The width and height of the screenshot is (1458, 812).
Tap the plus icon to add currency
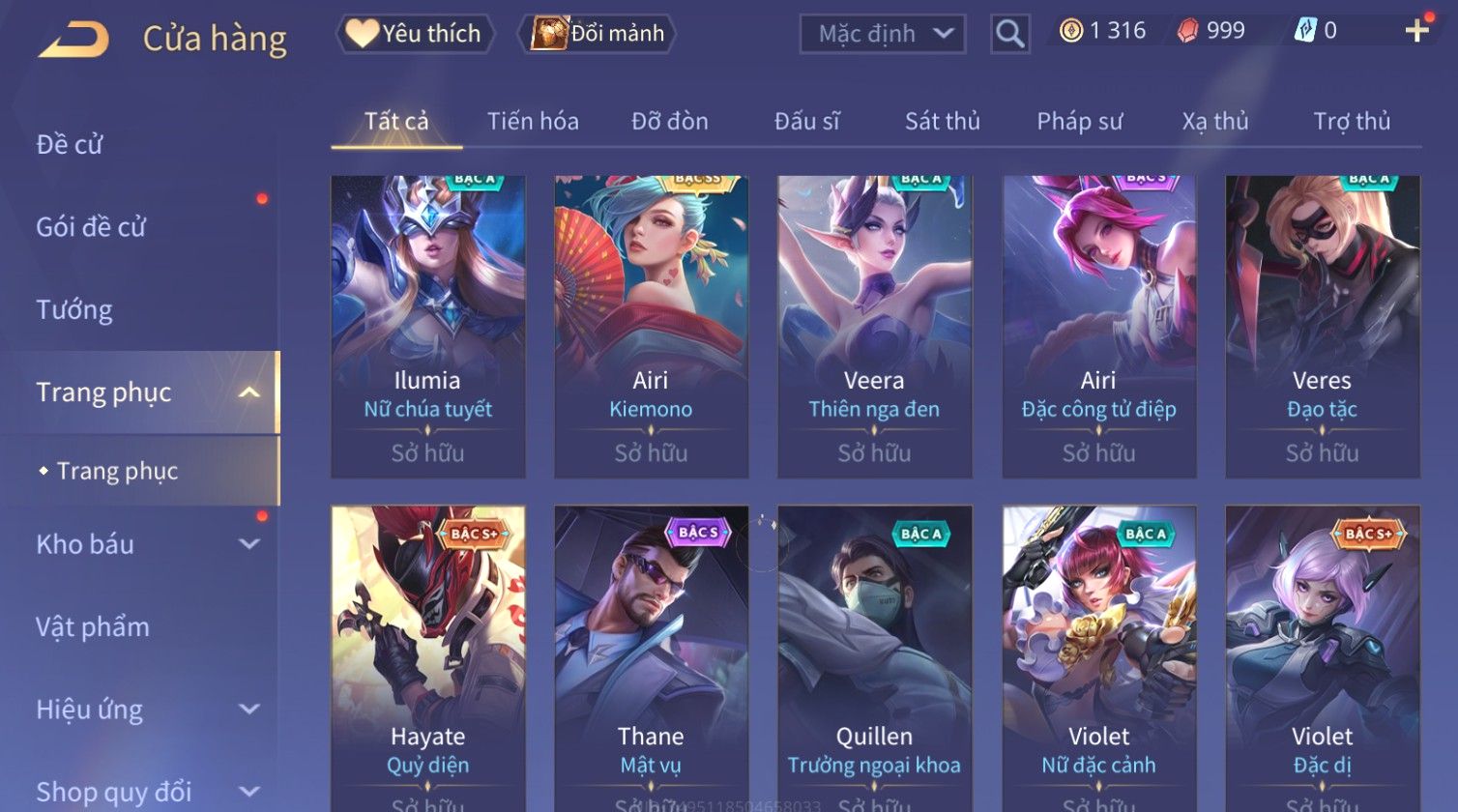click(x=1417, y=31)
